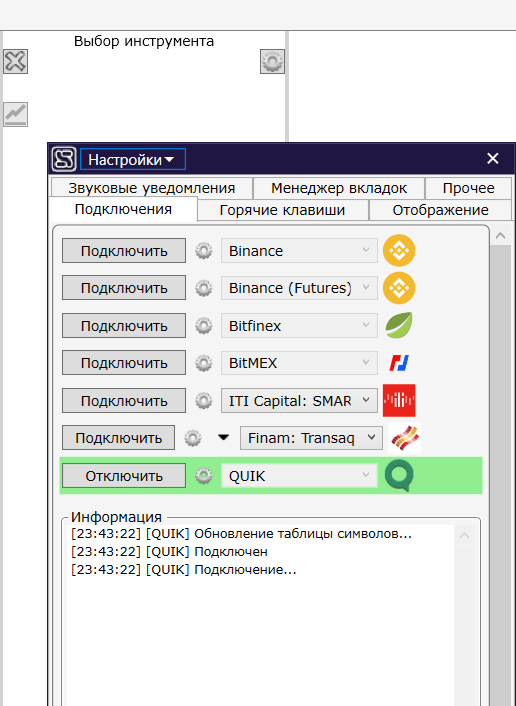This screenshot has width=516, height=706.
Task: Expand the Bitfinex connection dropdown
Action: 299,326
